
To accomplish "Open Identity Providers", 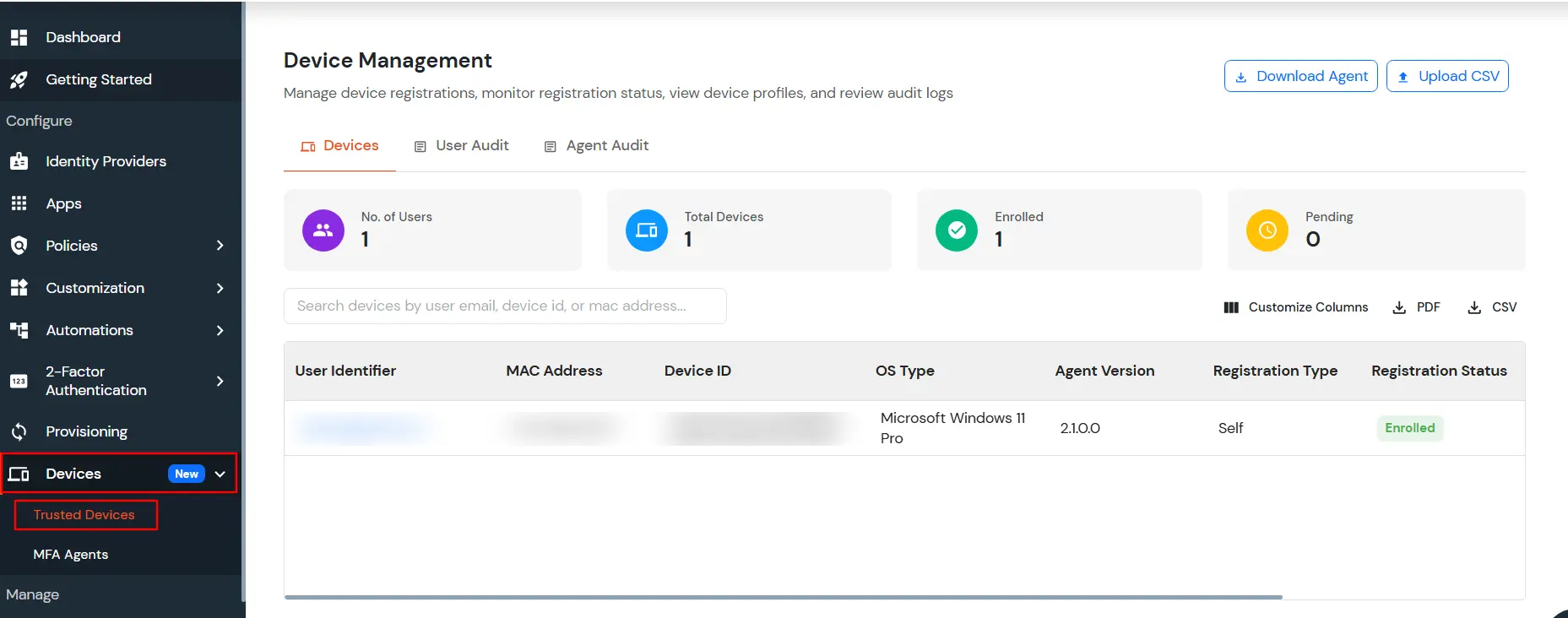I will (x=106, y=161).
